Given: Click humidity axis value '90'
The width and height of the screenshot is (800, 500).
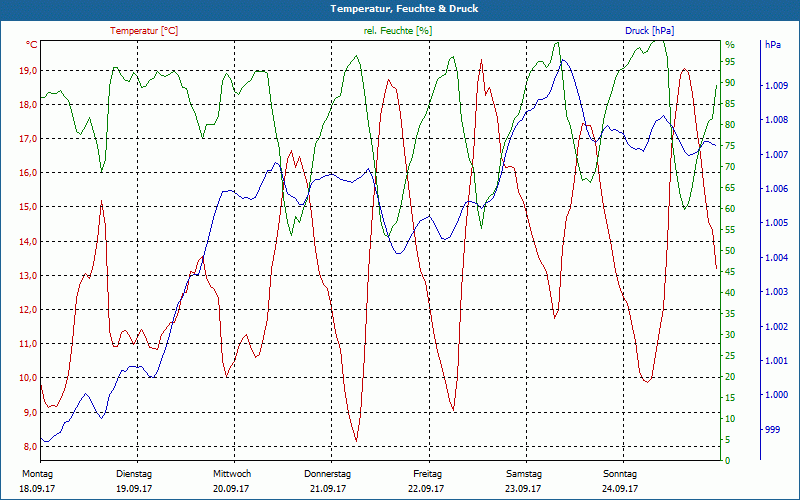Looking at the screenshot, I should [730, 83].
